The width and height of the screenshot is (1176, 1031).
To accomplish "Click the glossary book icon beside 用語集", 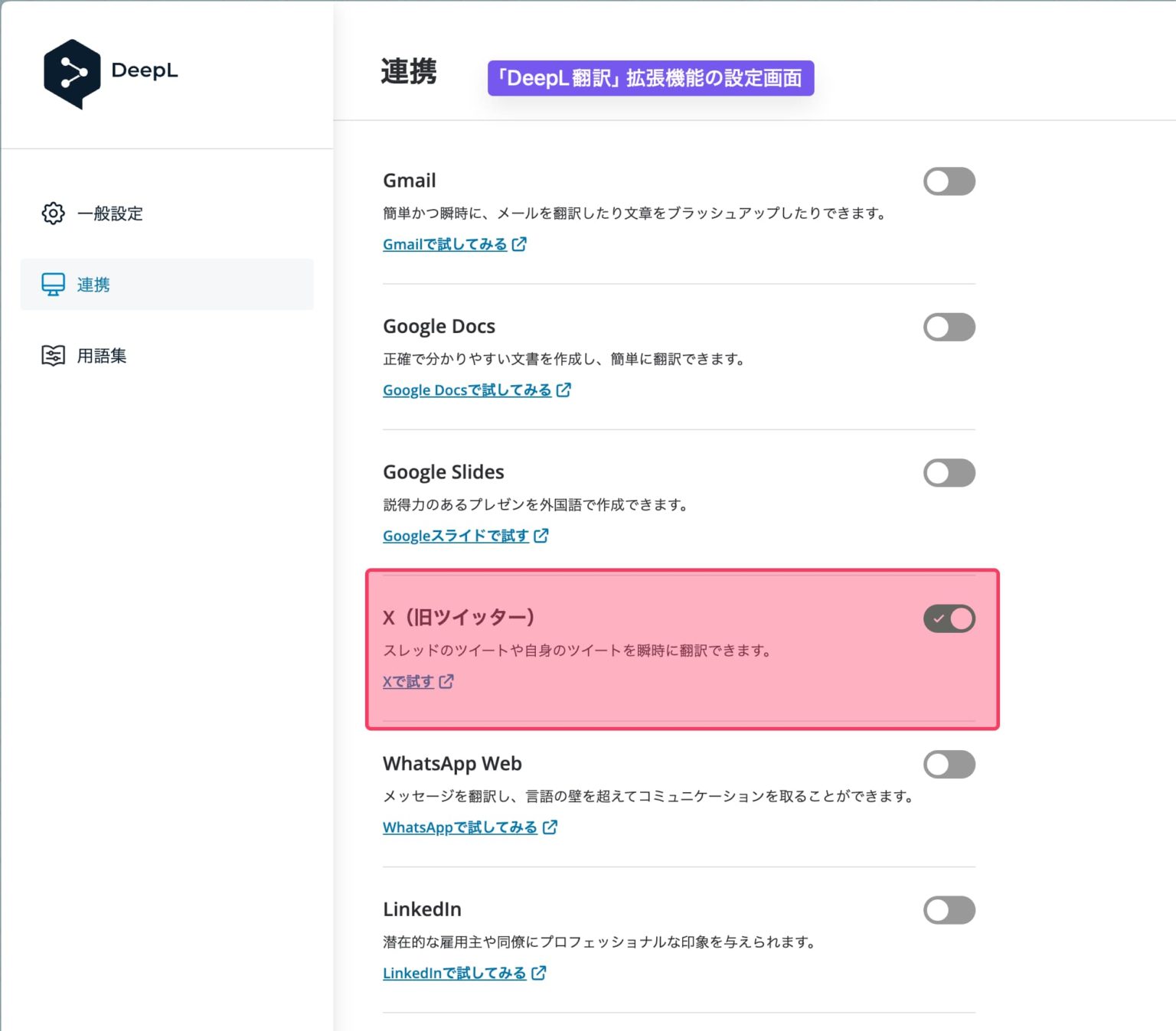I will click(52, 354).
